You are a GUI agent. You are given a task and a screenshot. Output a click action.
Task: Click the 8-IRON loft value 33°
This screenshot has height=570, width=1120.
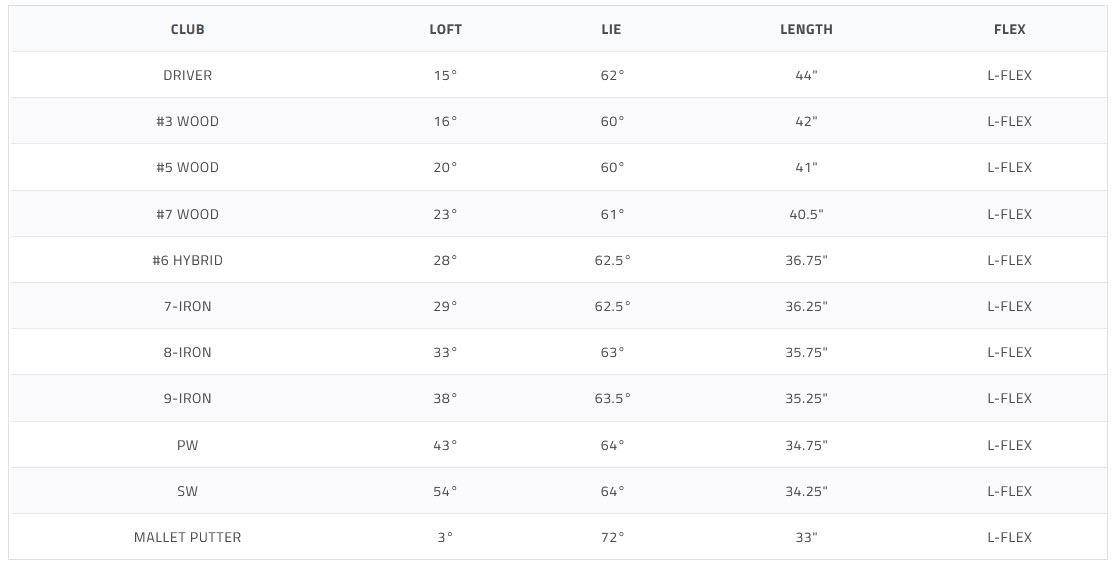click(445, 352)
